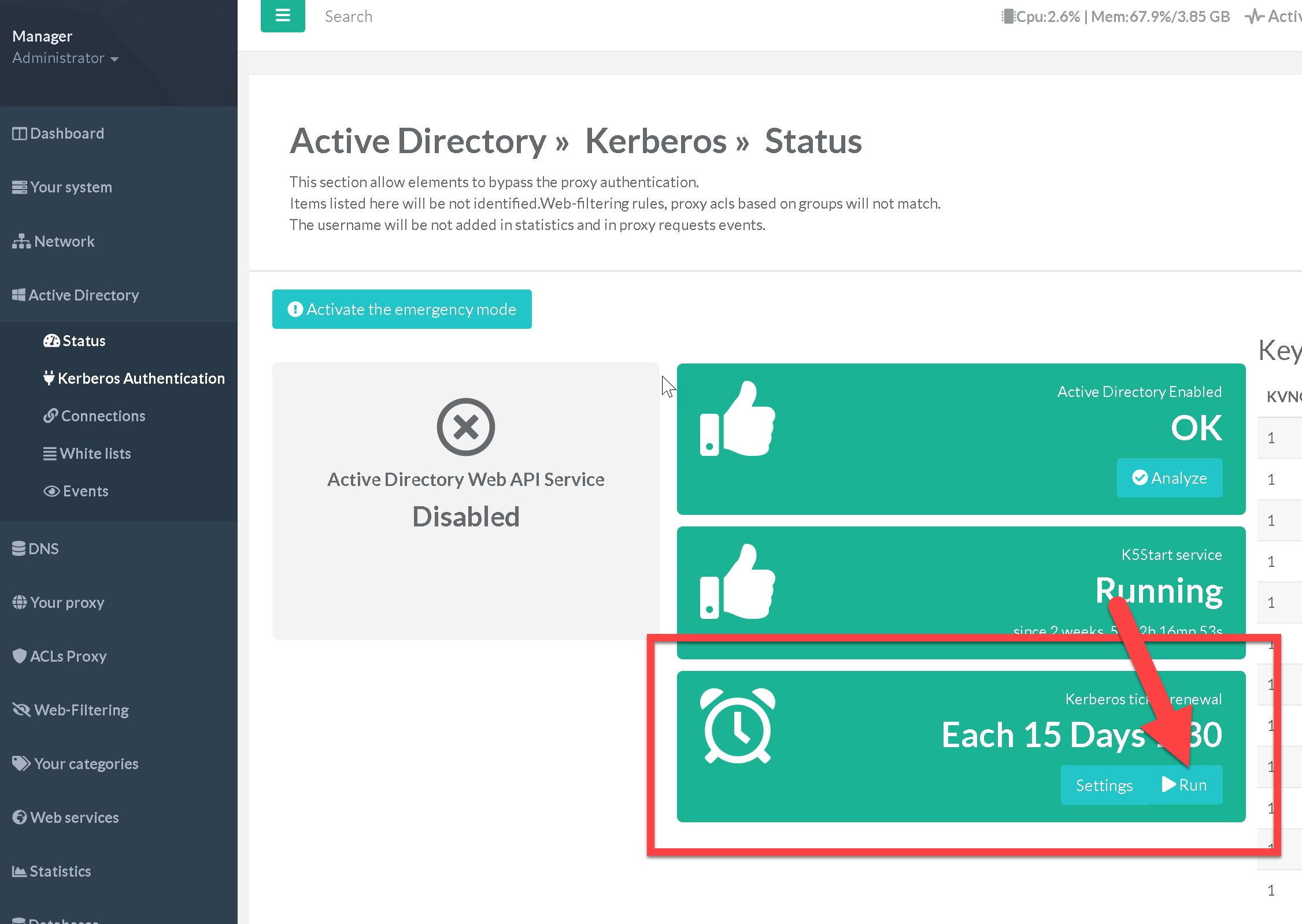Run the Kerberos ticket renewal
Viewport: 1302px width, 924px height.
tap(1185, 785)
